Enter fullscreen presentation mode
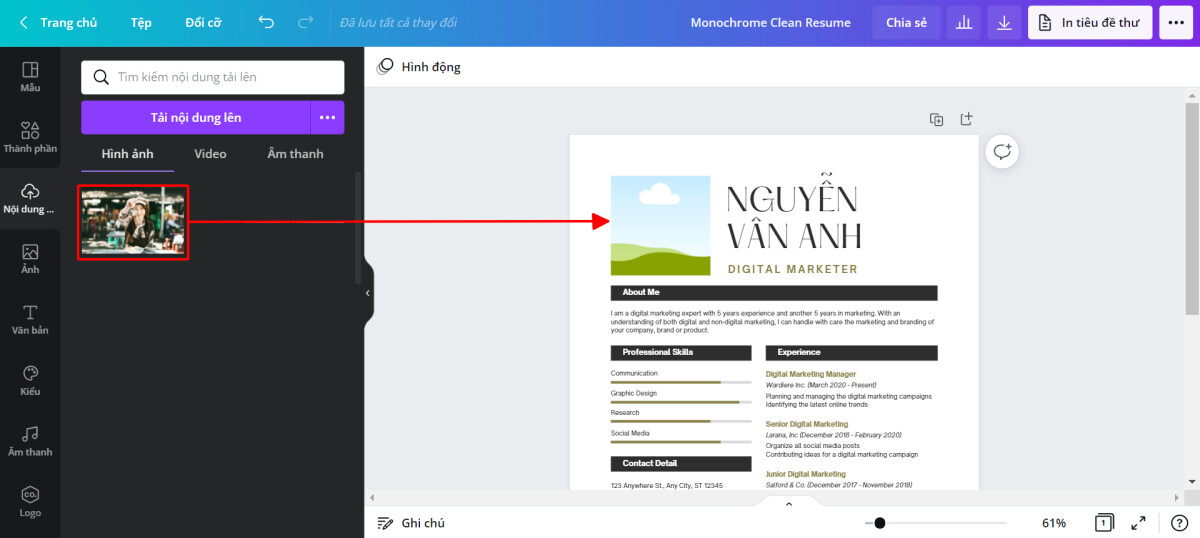Image resolution: width=1200 pixels, height=538 pixels. [1139, 523]
